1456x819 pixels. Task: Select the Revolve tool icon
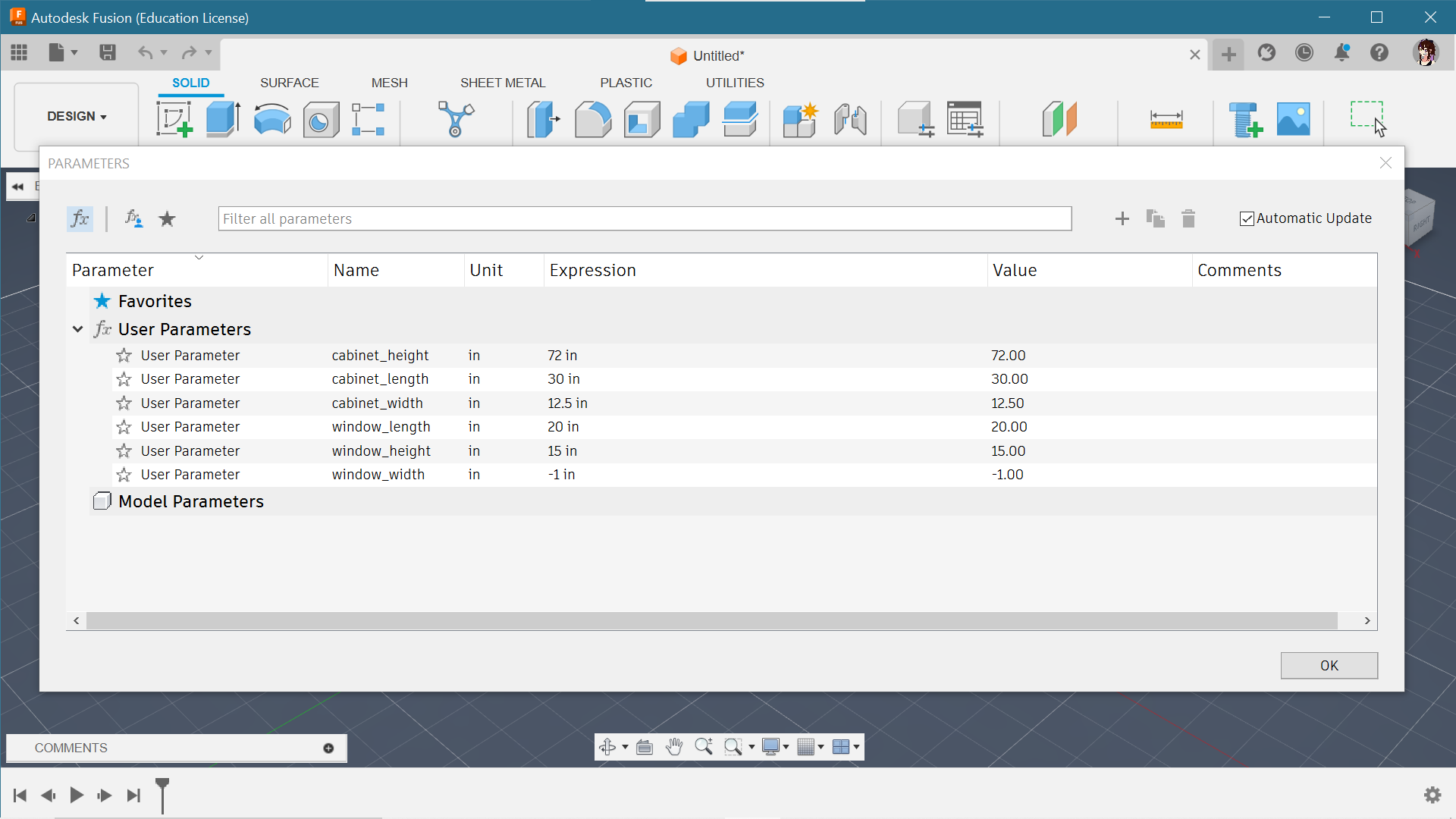click(272, 120)
